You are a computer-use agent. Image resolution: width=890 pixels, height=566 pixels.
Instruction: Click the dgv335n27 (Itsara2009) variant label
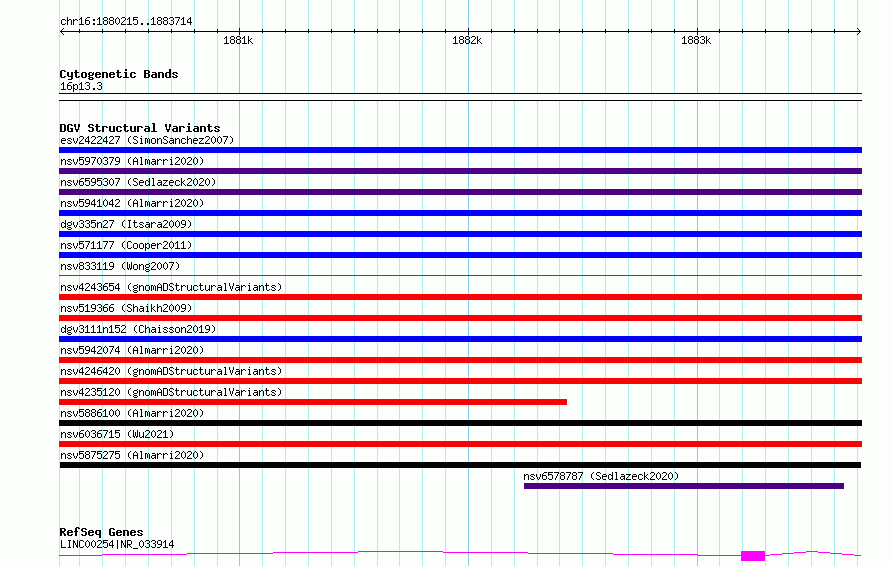(x=126, y=224)
